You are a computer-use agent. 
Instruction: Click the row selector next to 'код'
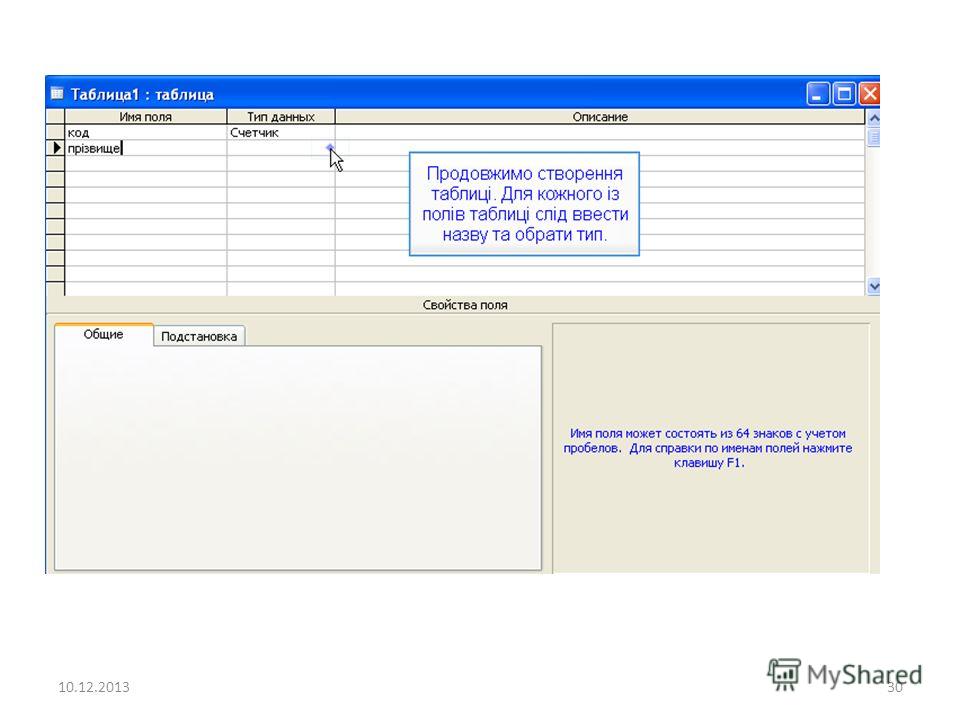pos(55,132)
